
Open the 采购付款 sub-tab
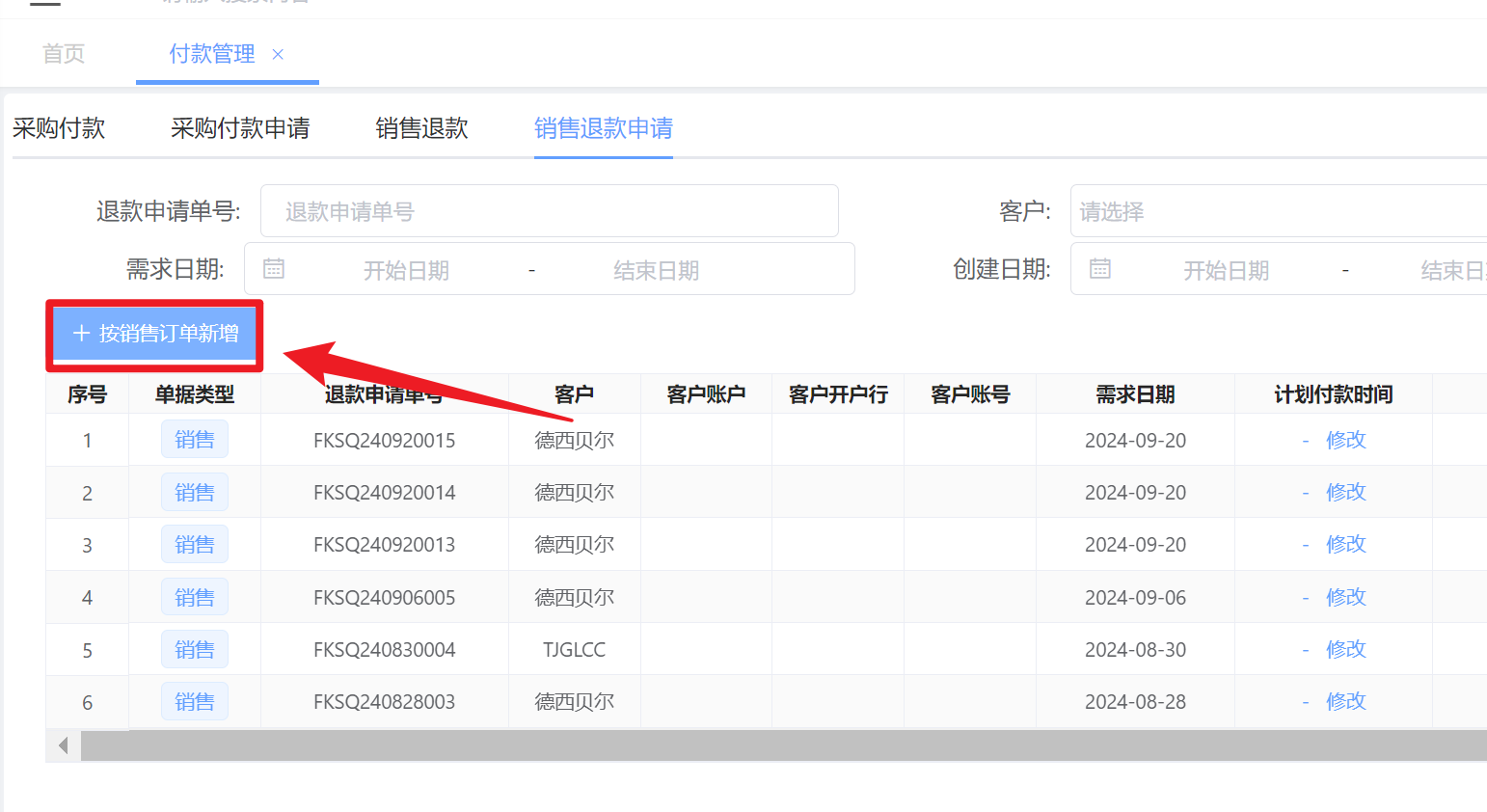tap(59, 128)
